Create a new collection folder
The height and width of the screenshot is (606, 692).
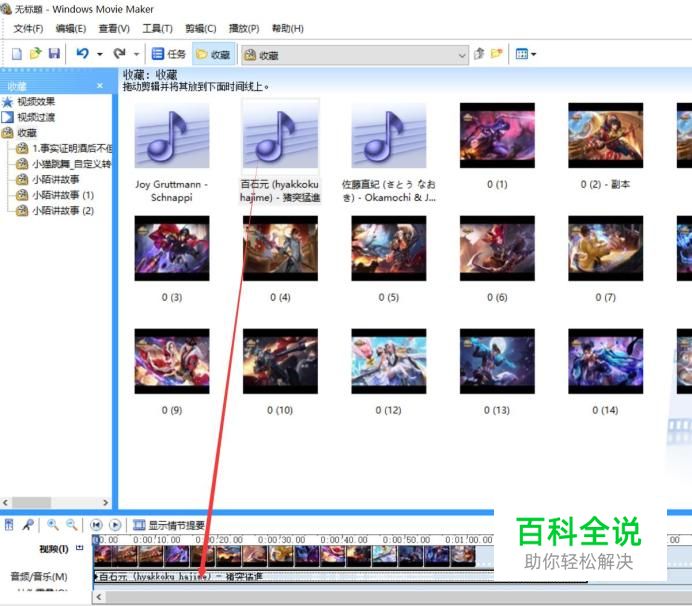(x=496, y=54)
